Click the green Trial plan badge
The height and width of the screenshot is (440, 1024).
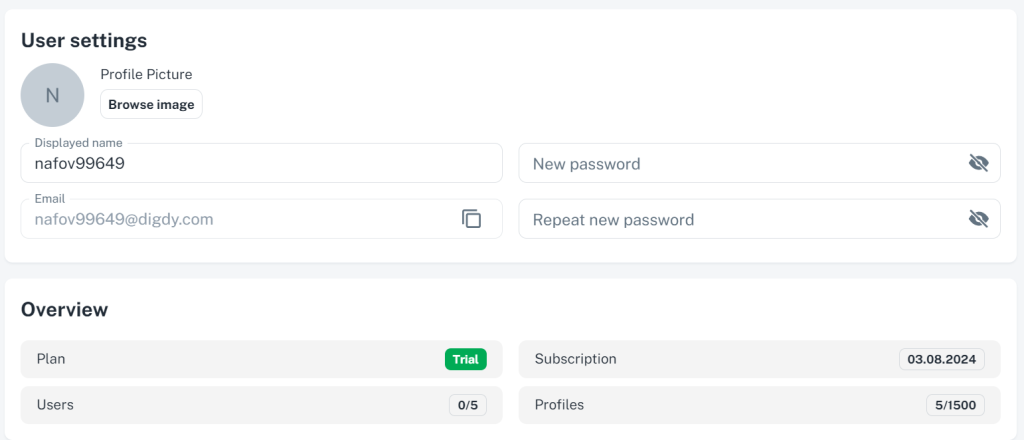pos(466,359)
